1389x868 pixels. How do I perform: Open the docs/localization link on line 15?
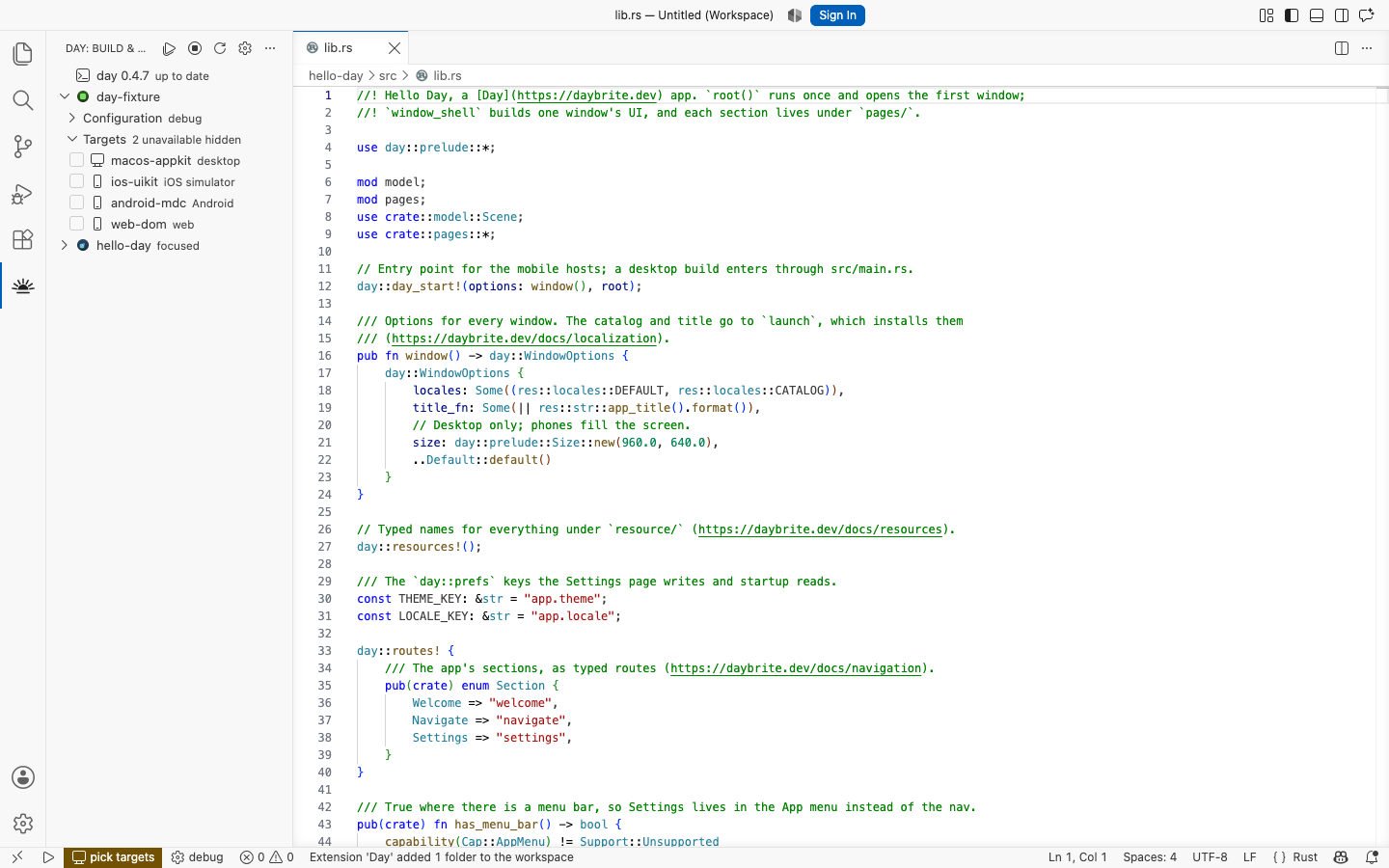pos(525,339)
